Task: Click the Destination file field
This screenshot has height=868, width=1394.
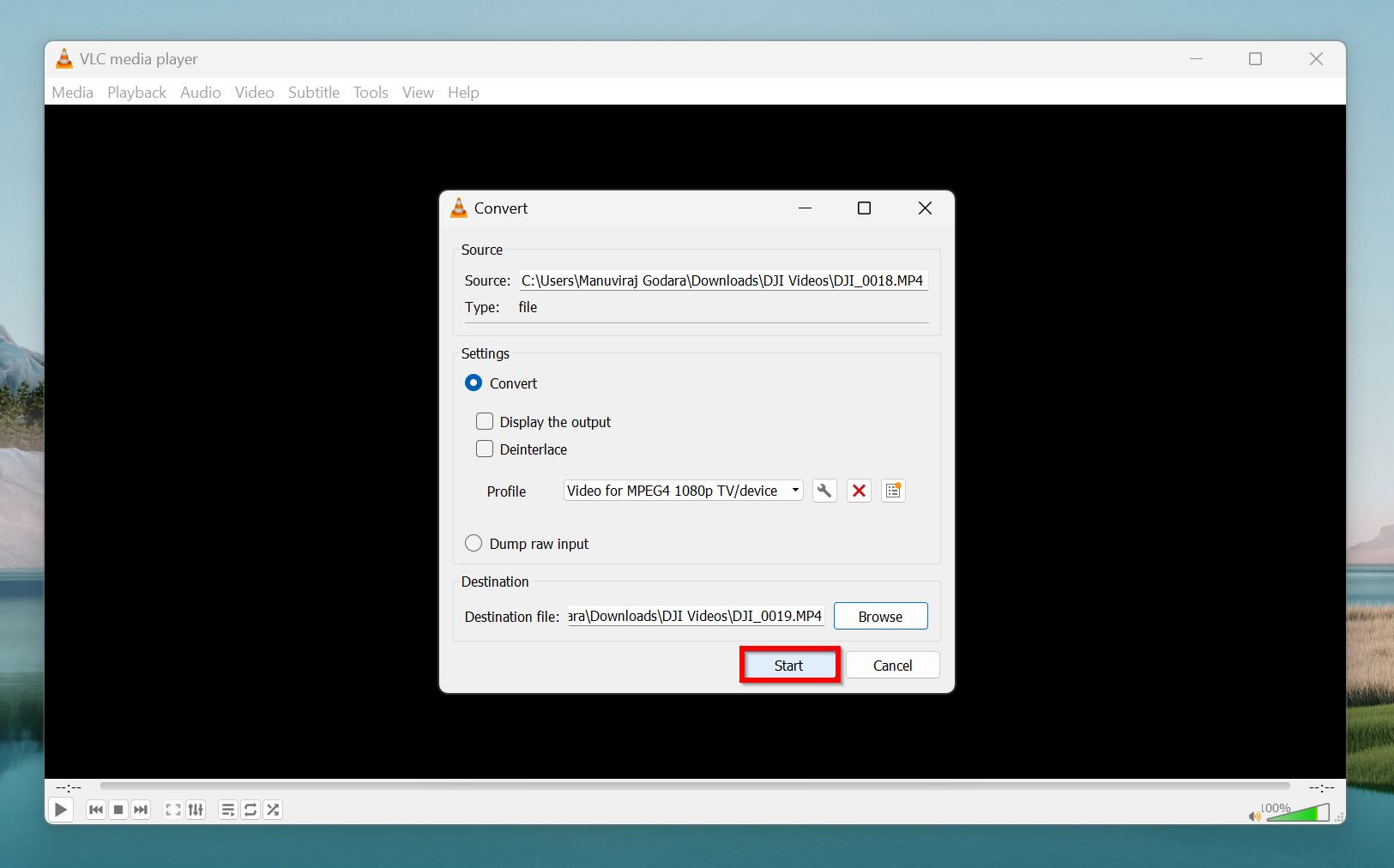Action: (696, 616)
